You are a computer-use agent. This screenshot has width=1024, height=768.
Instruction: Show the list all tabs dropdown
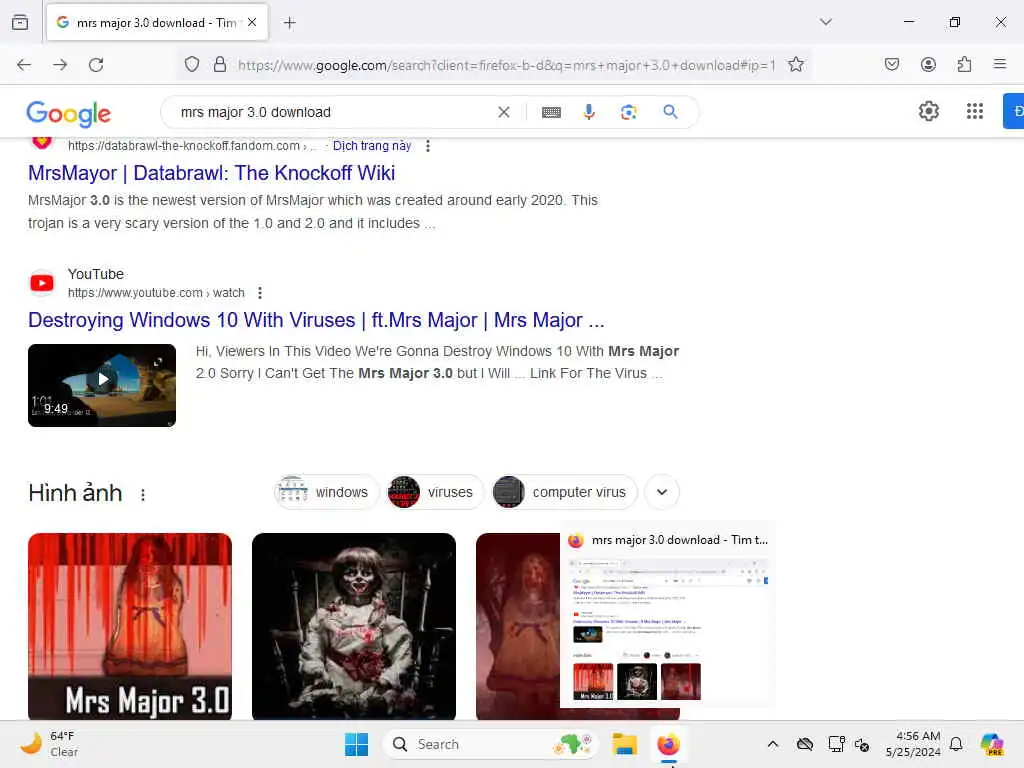pyautogui.click(x=826, y=22)
